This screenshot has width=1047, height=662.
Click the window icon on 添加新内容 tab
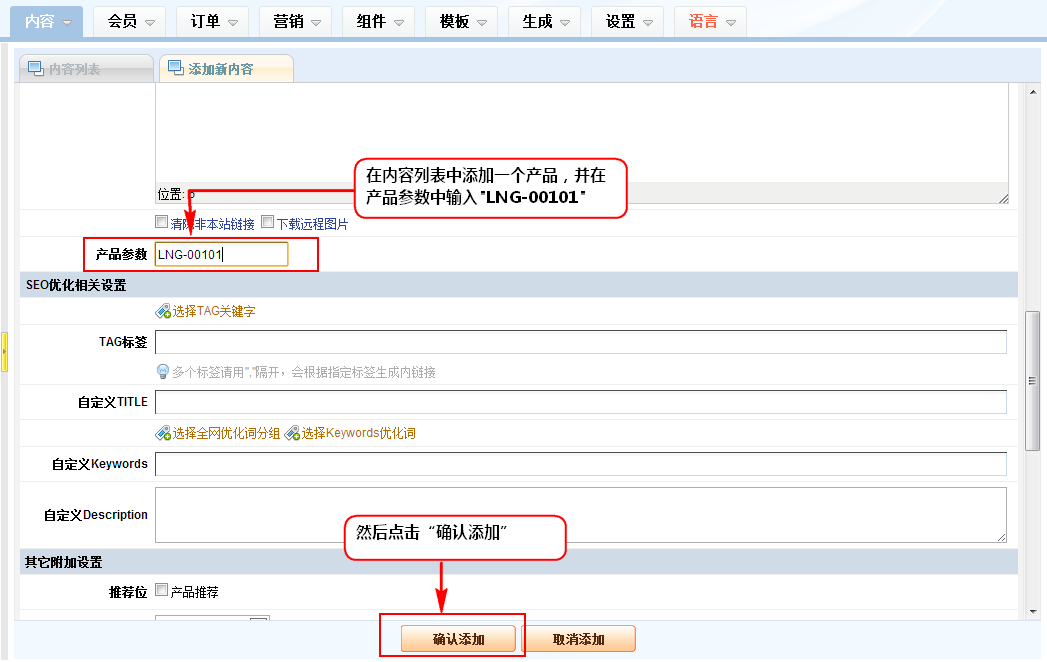(176, 69)
